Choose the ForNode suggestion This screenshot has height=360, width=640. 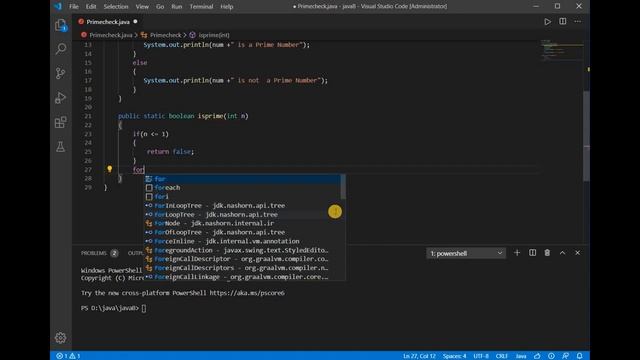[242, 223]
